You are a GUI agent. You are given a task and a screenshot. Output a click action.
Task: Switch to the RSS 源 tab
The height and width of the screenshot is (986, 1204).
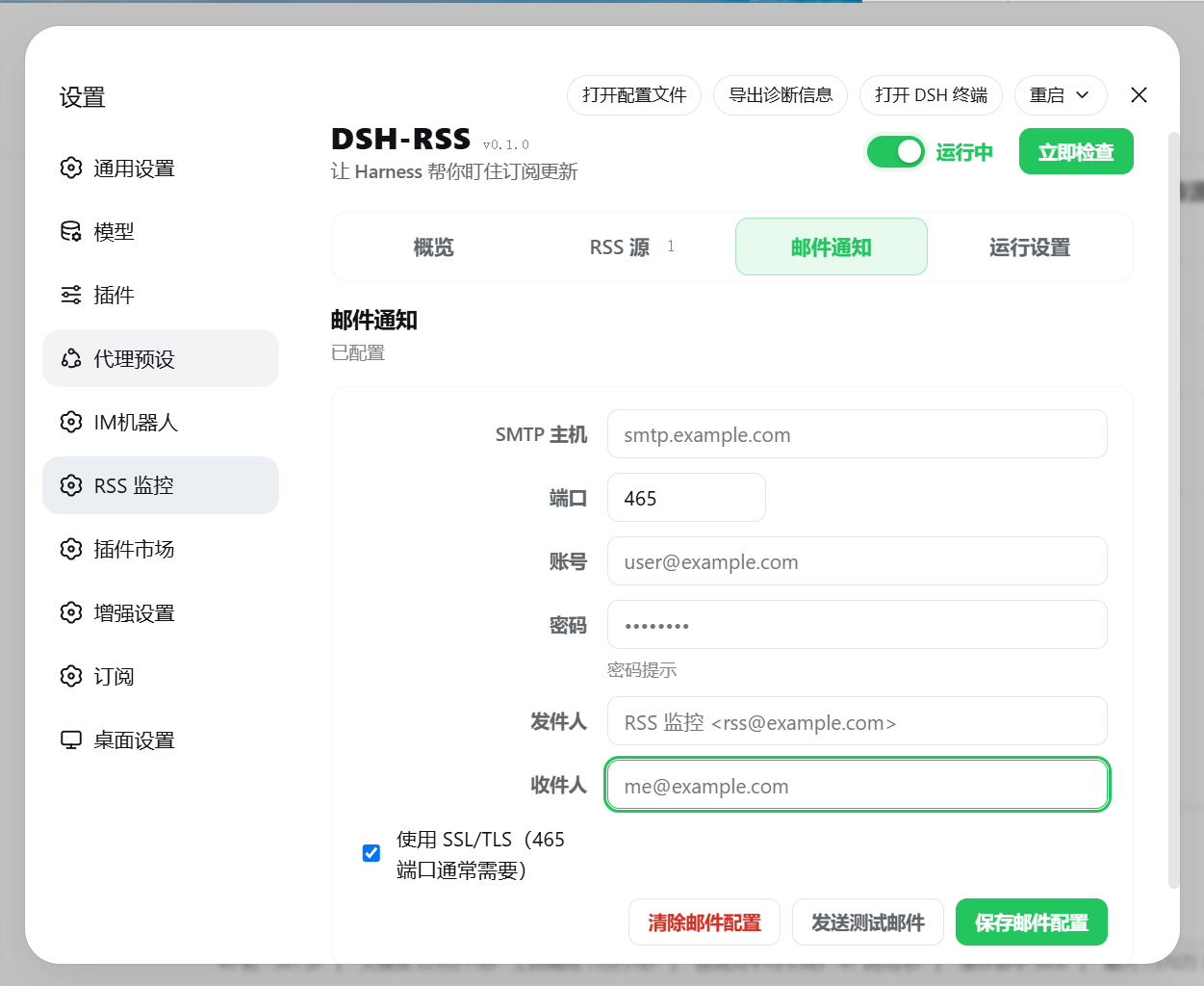coord(632,247)
